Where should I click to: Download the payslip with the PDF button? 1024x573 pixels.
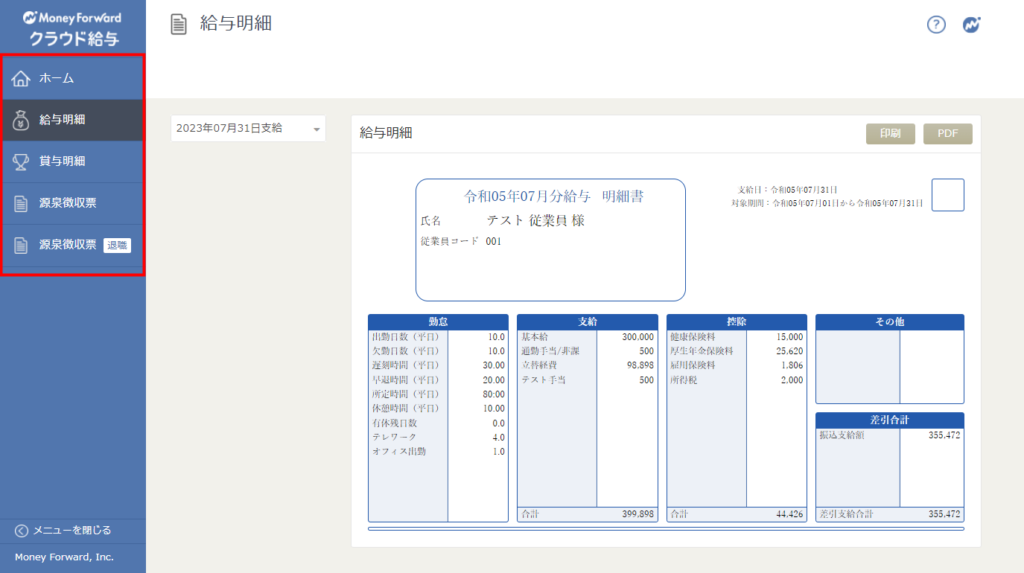[x=948, y=133]
